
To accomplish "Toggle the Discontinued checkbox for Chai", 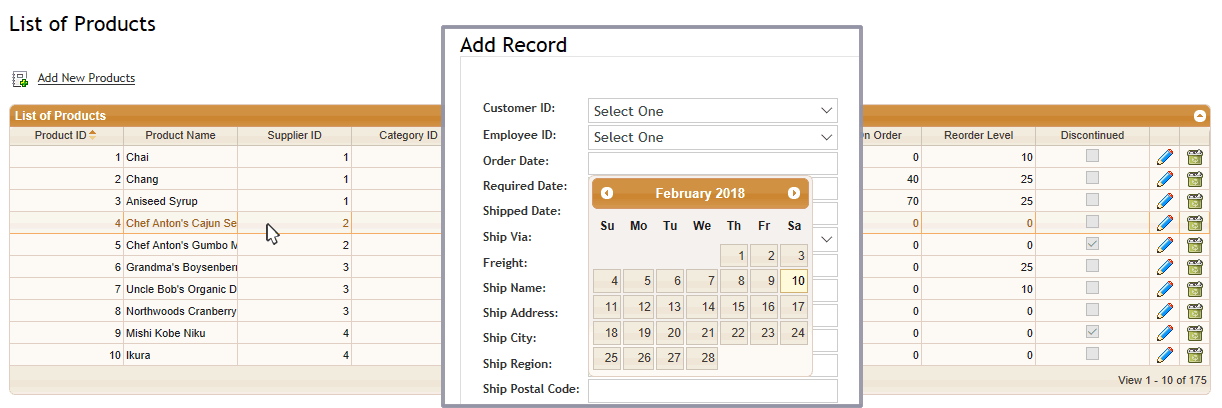I will click(1093, 156).
